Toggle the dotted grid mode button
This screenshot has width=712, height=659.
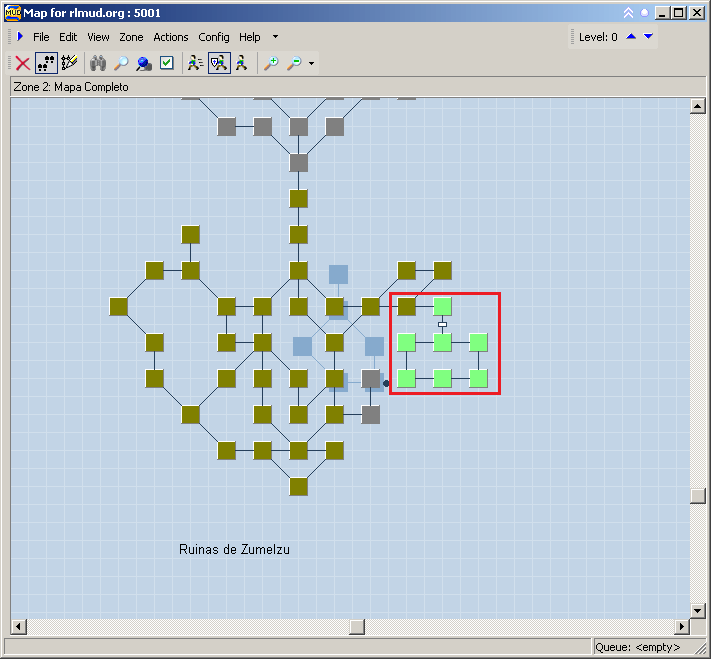pyautogui.click(x=46, y=63)
